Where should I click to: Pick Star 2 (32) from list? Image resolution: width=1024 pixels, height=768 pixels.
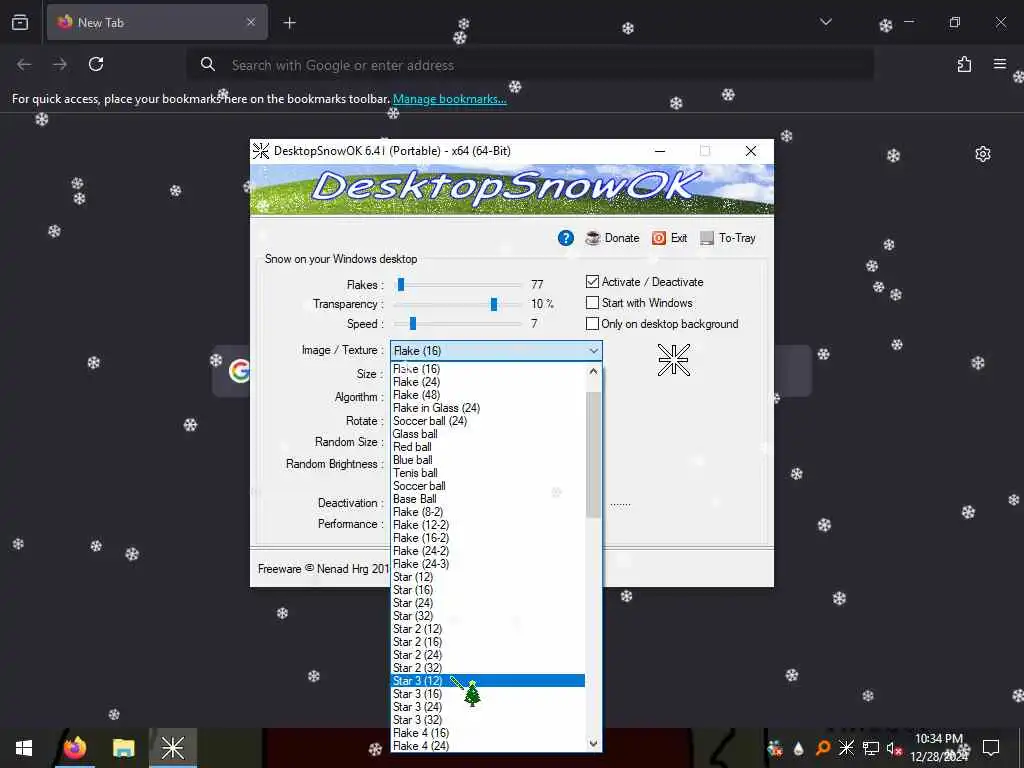(488, 668)
